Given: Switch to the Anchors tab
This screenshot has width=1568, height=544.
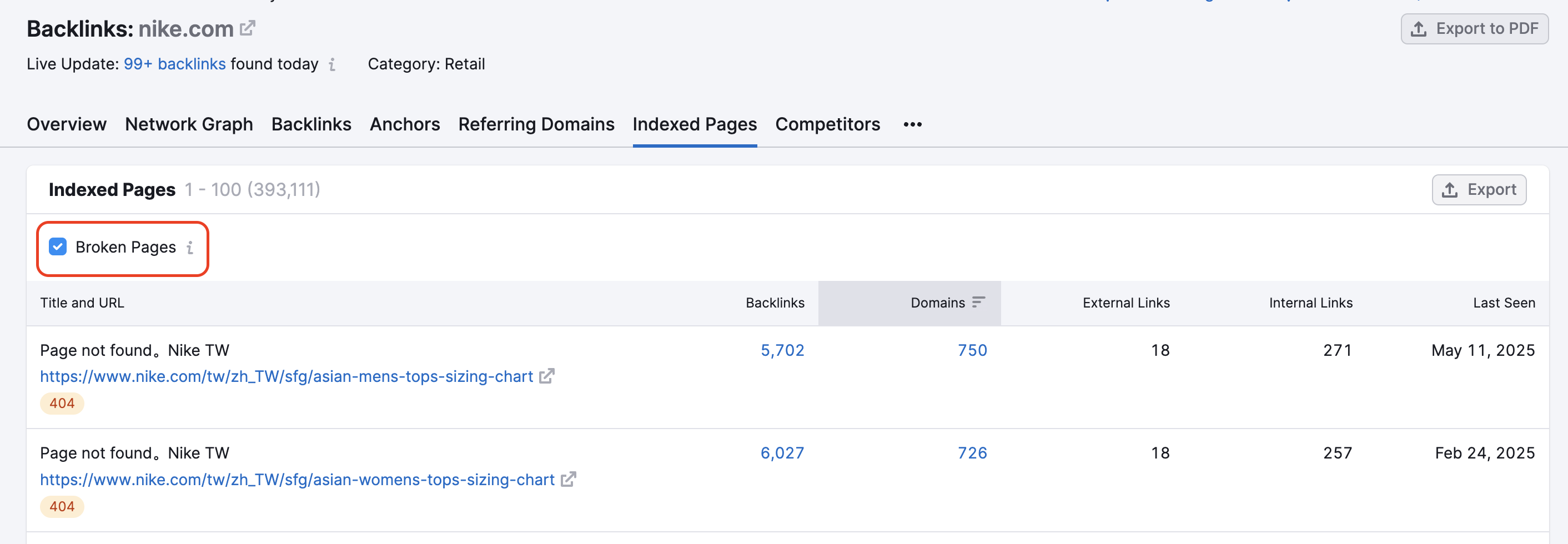Looking at the screenshot, I should pyautogui.click(x=405, y=124).
